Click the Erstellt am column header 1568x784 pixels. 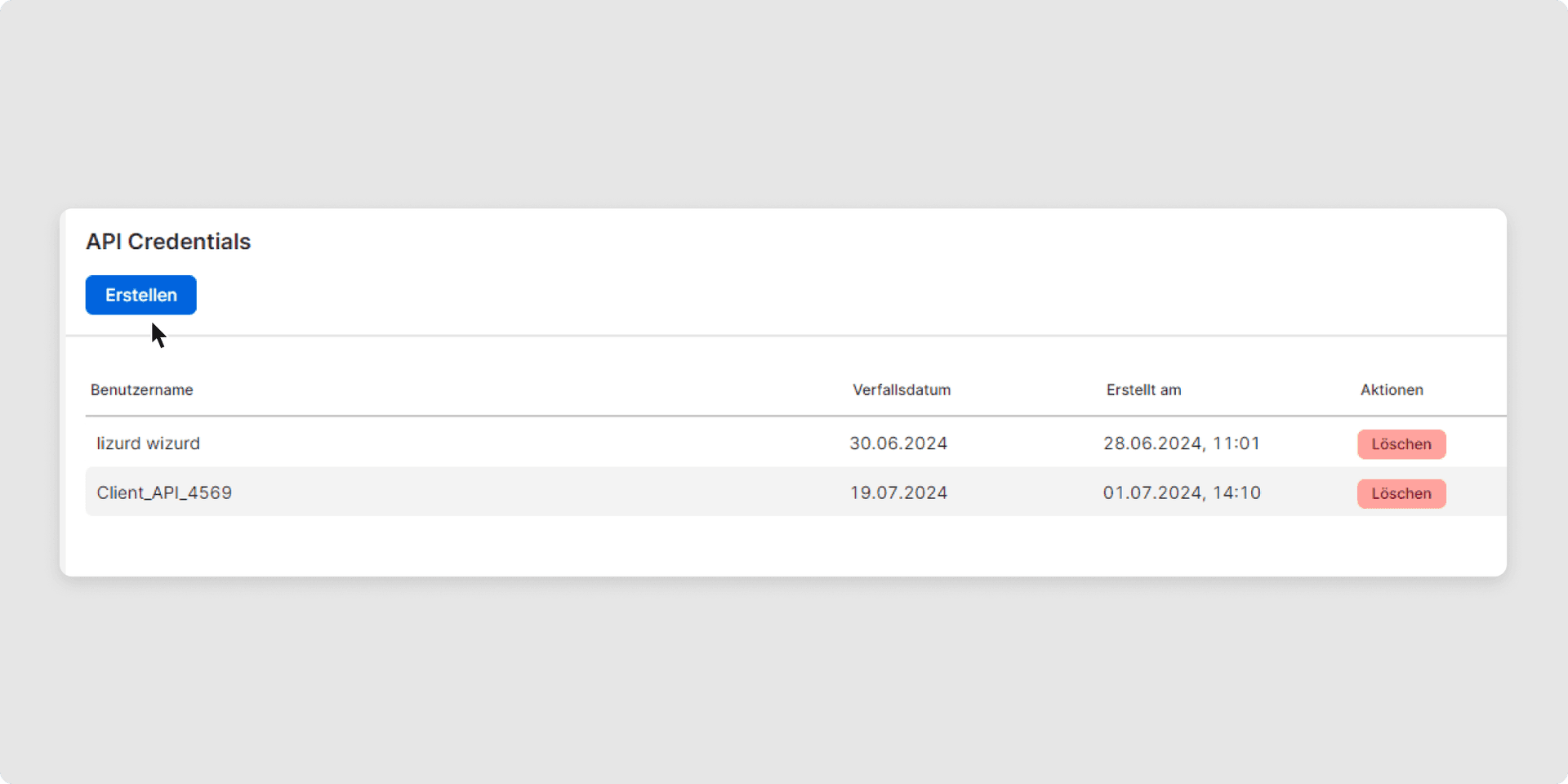pos(1143,390)
